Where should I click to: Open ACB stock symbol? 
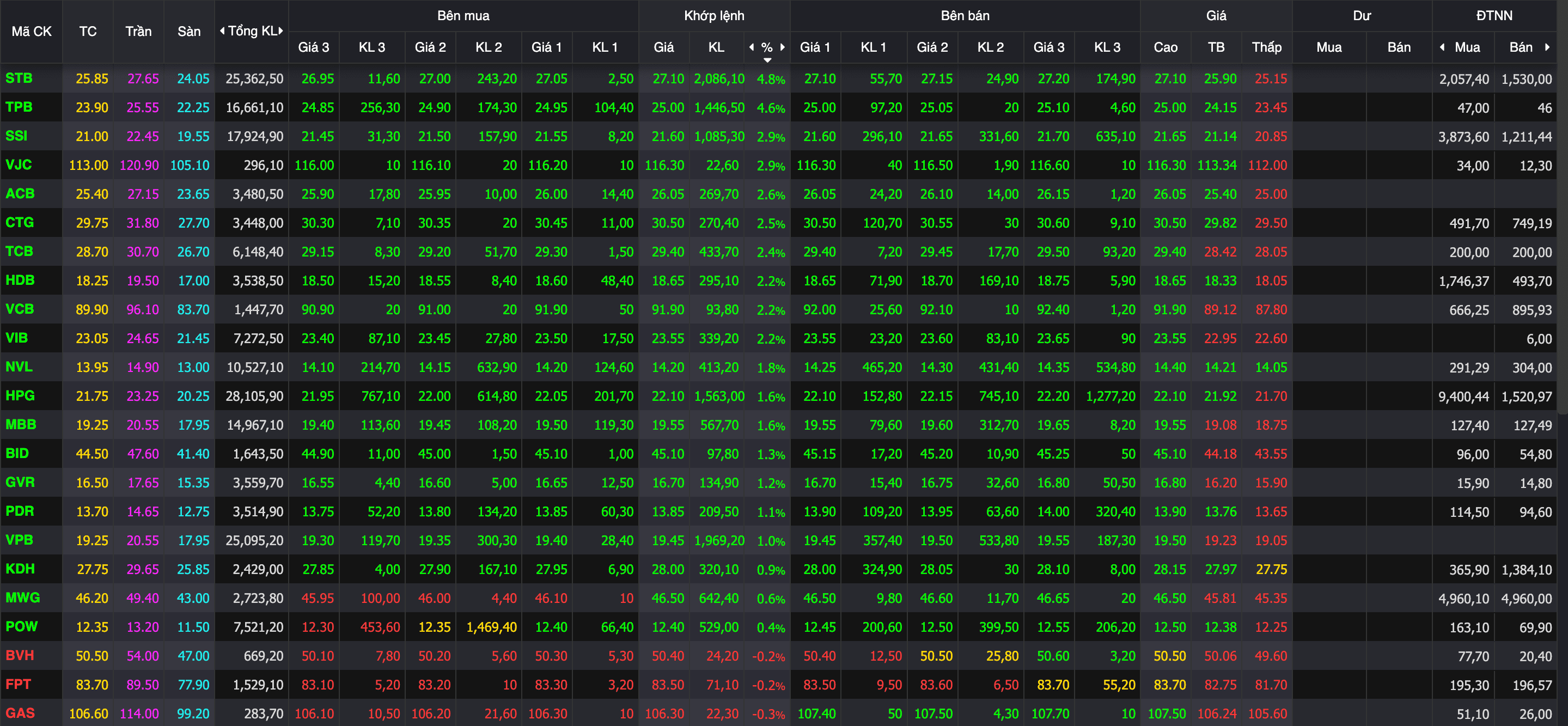(x=20, y=193)
